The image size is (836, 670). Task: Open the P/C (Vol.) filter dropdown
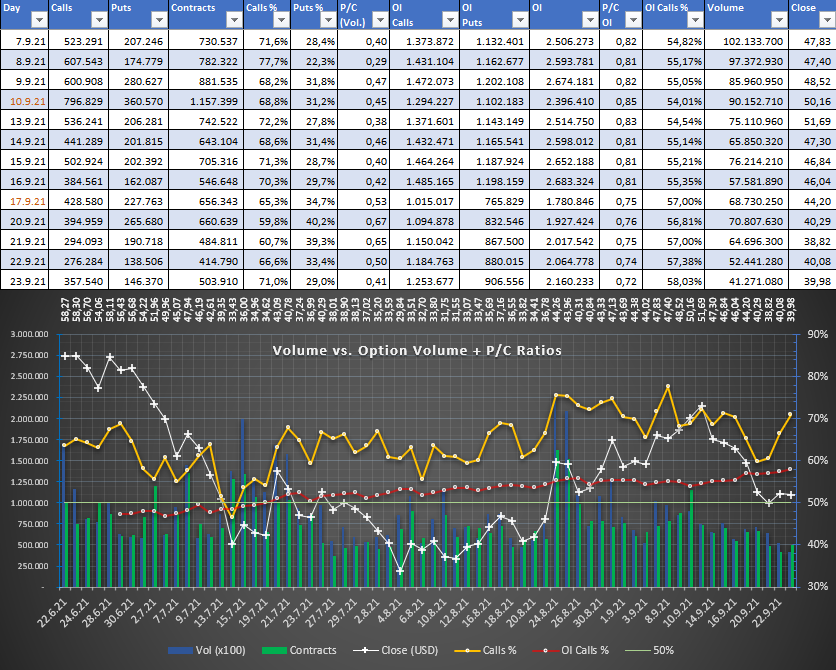pos(380,20)
